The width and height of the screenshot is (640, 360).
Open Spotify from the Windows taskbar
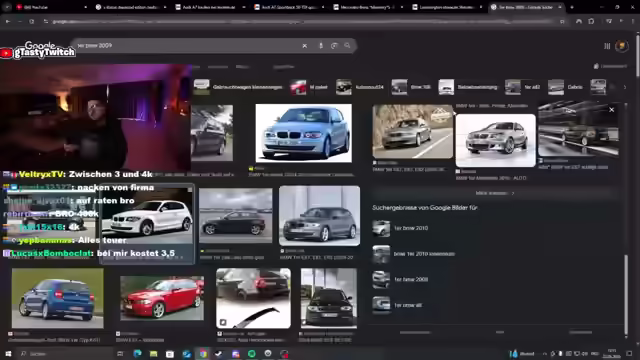point(252,353)
